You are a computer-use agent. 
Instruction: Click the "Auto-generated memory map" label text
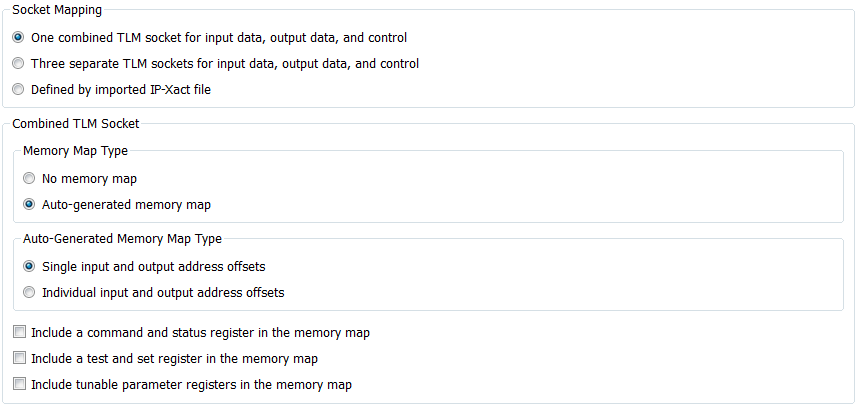coord(126,205)
